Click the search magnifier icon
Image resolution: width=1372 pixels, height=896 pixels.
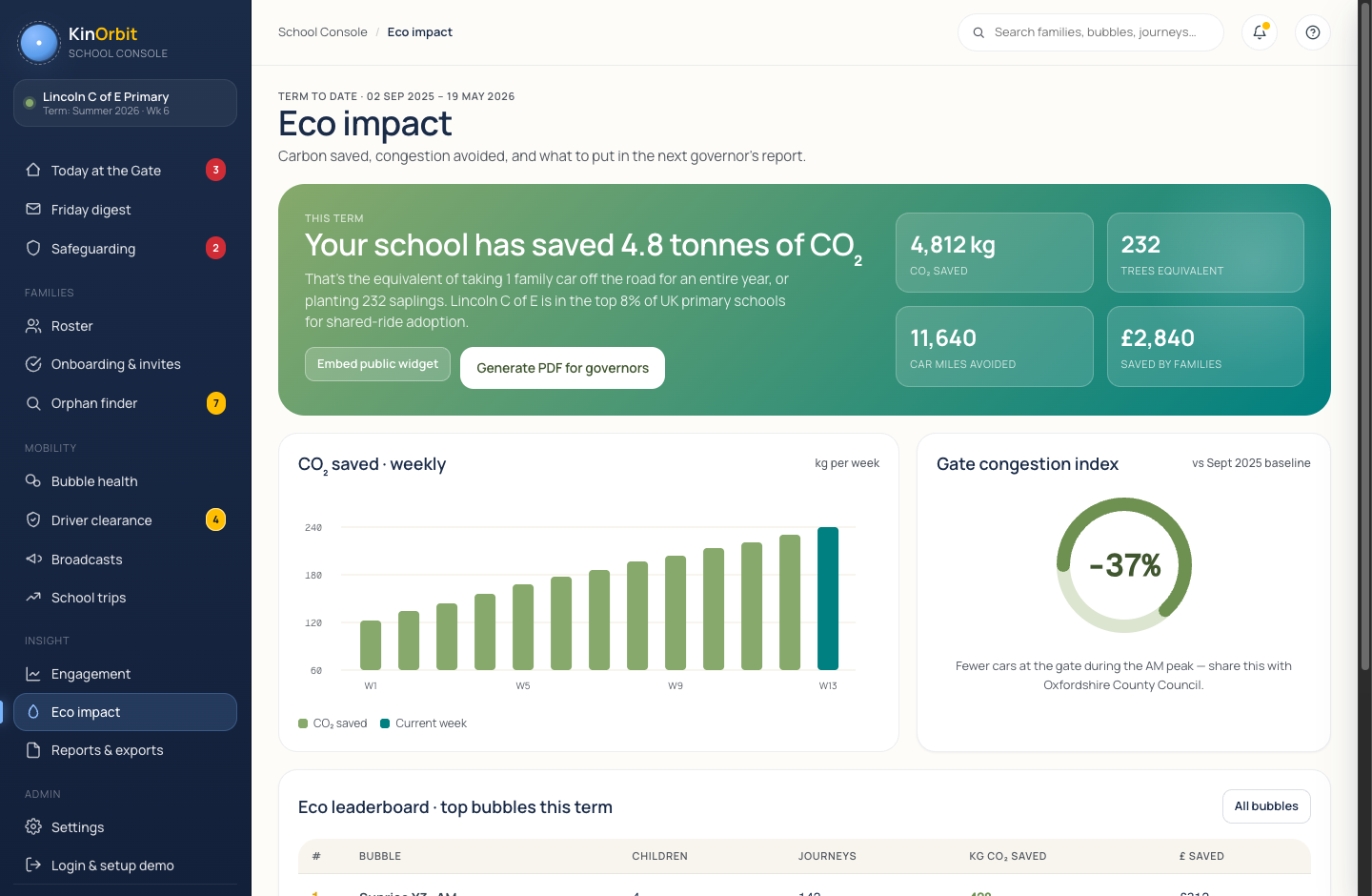[979, 32]
